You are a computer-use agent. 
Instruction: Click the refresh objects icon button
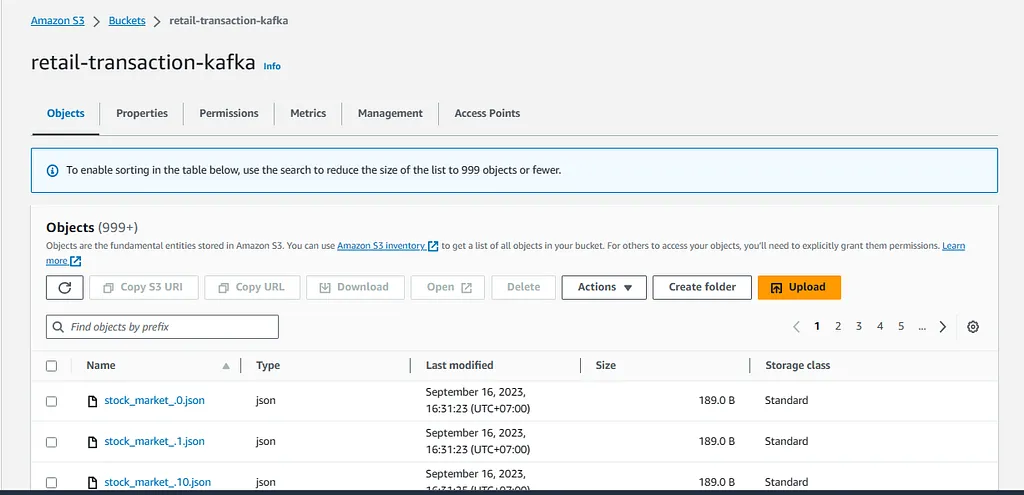coord(64,287)
